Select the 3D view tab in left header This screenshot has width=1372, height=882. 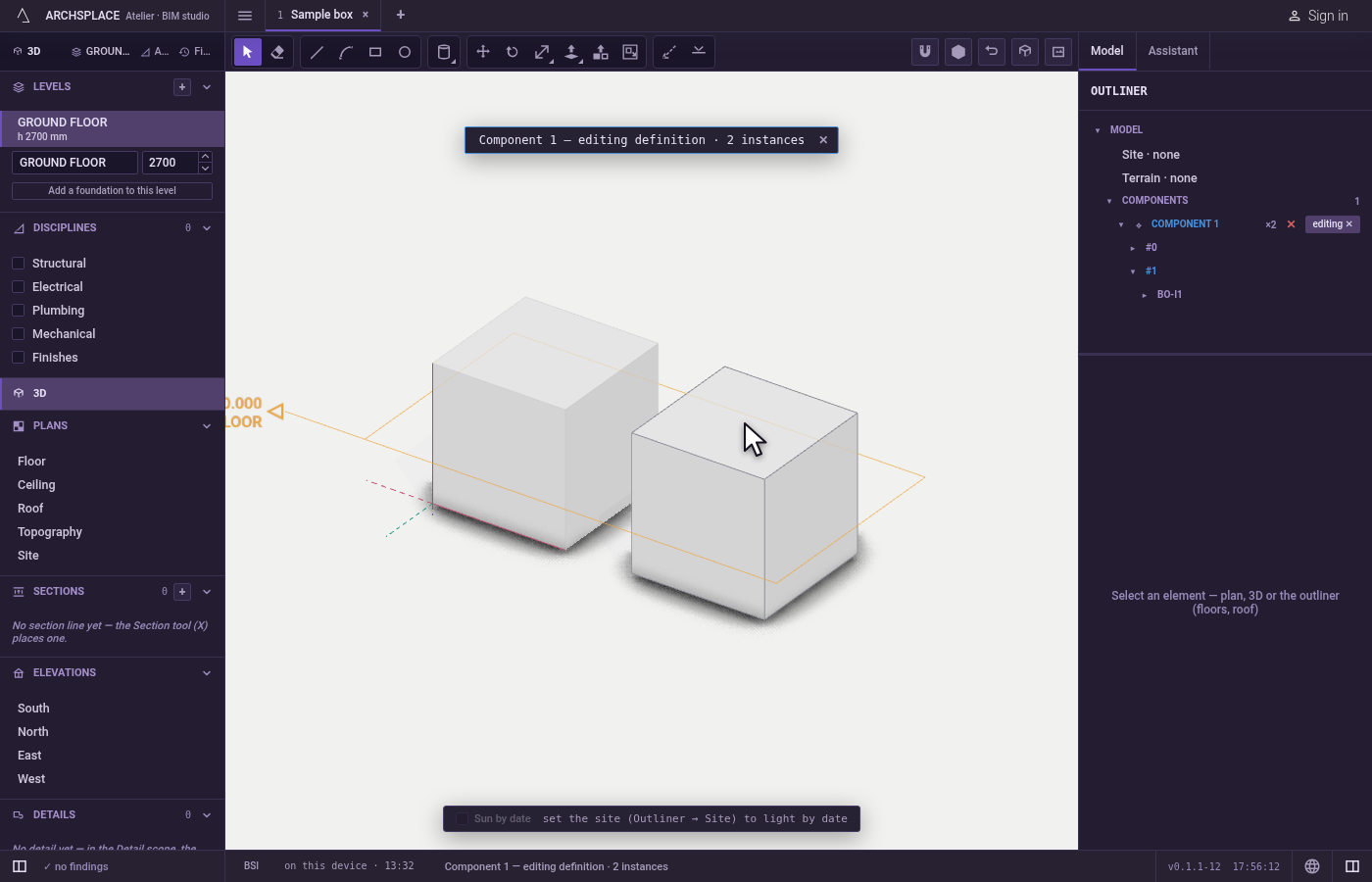click(x=27, y=52)
